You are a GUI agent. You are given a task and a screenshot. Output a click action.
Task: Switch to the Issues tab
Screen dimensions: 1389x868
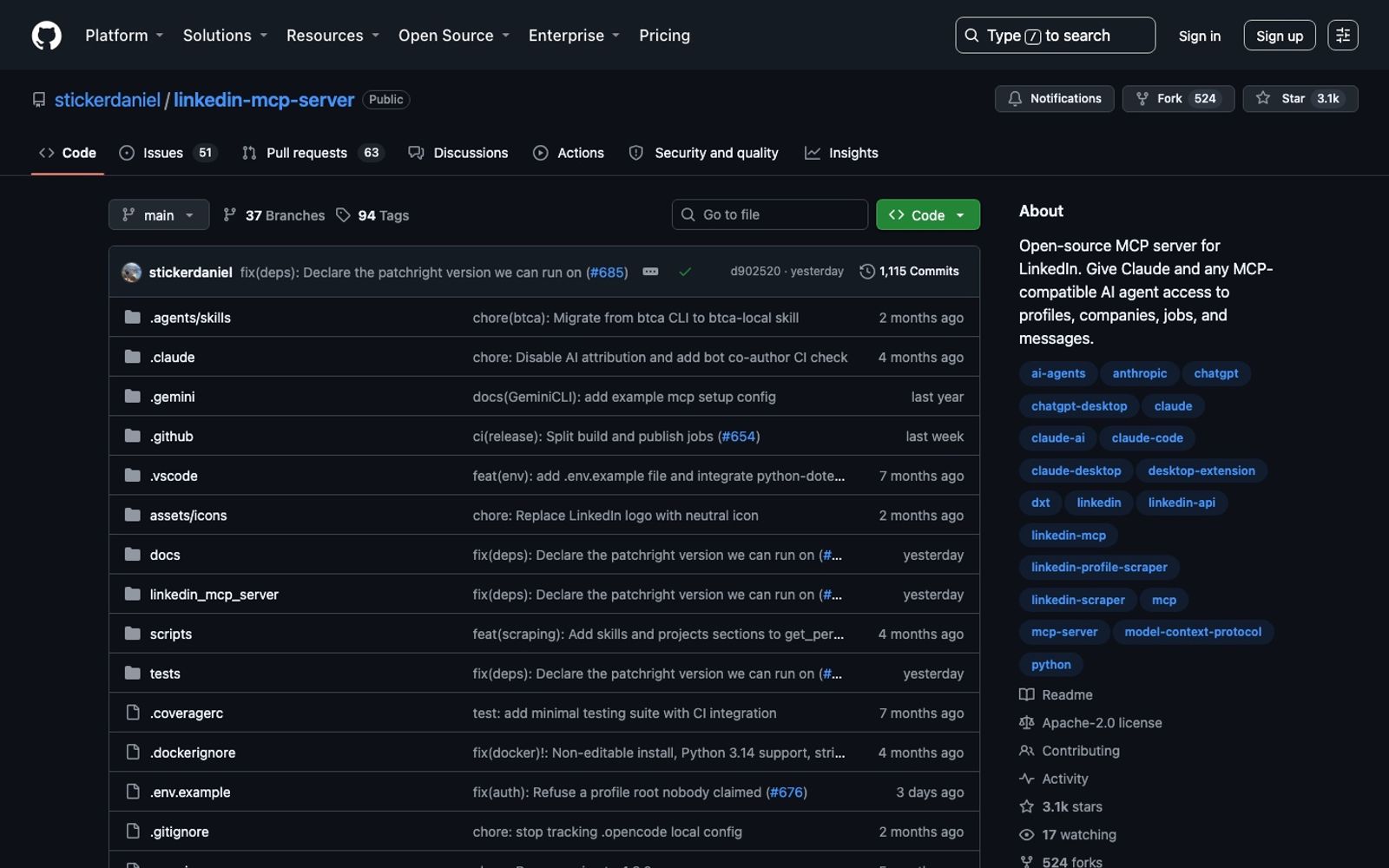tap(168, 153)
